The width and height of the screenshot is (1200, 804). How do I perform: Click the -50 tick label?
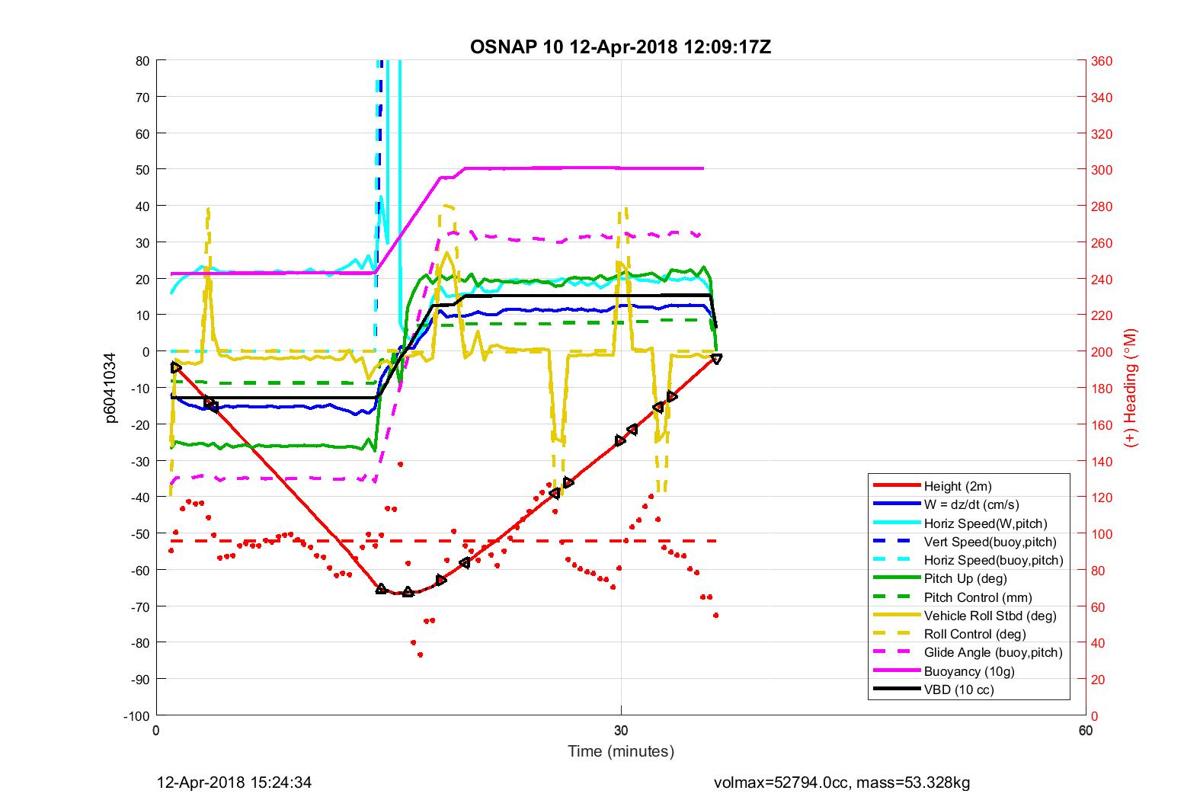tap(139, 534)
